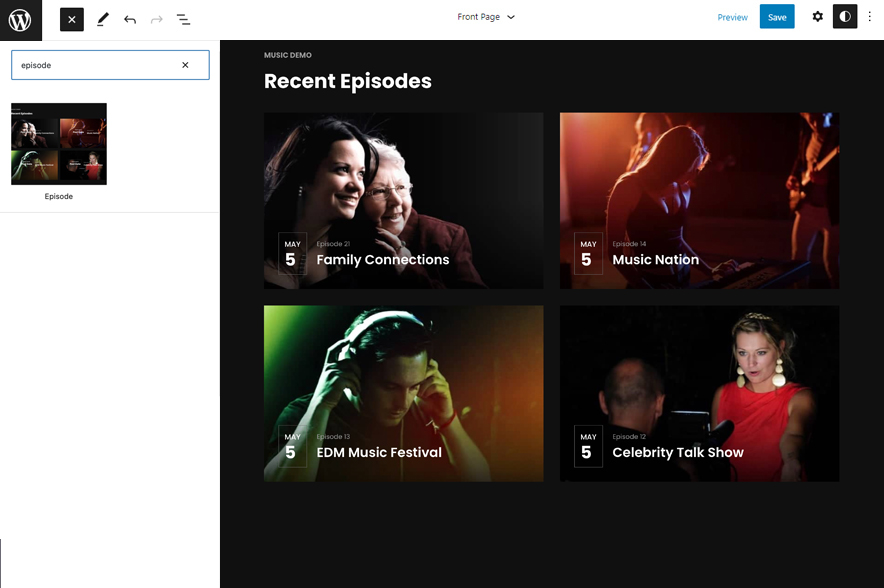Clear the episode search text

point(185,65)
